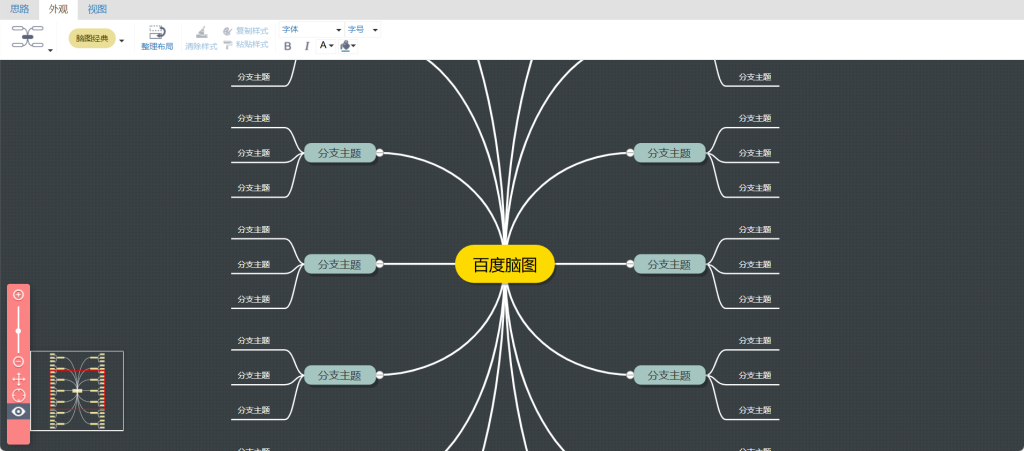1024x451 pixels.
Task: Toggle bold (B) formatting
Action: point(287,46)
